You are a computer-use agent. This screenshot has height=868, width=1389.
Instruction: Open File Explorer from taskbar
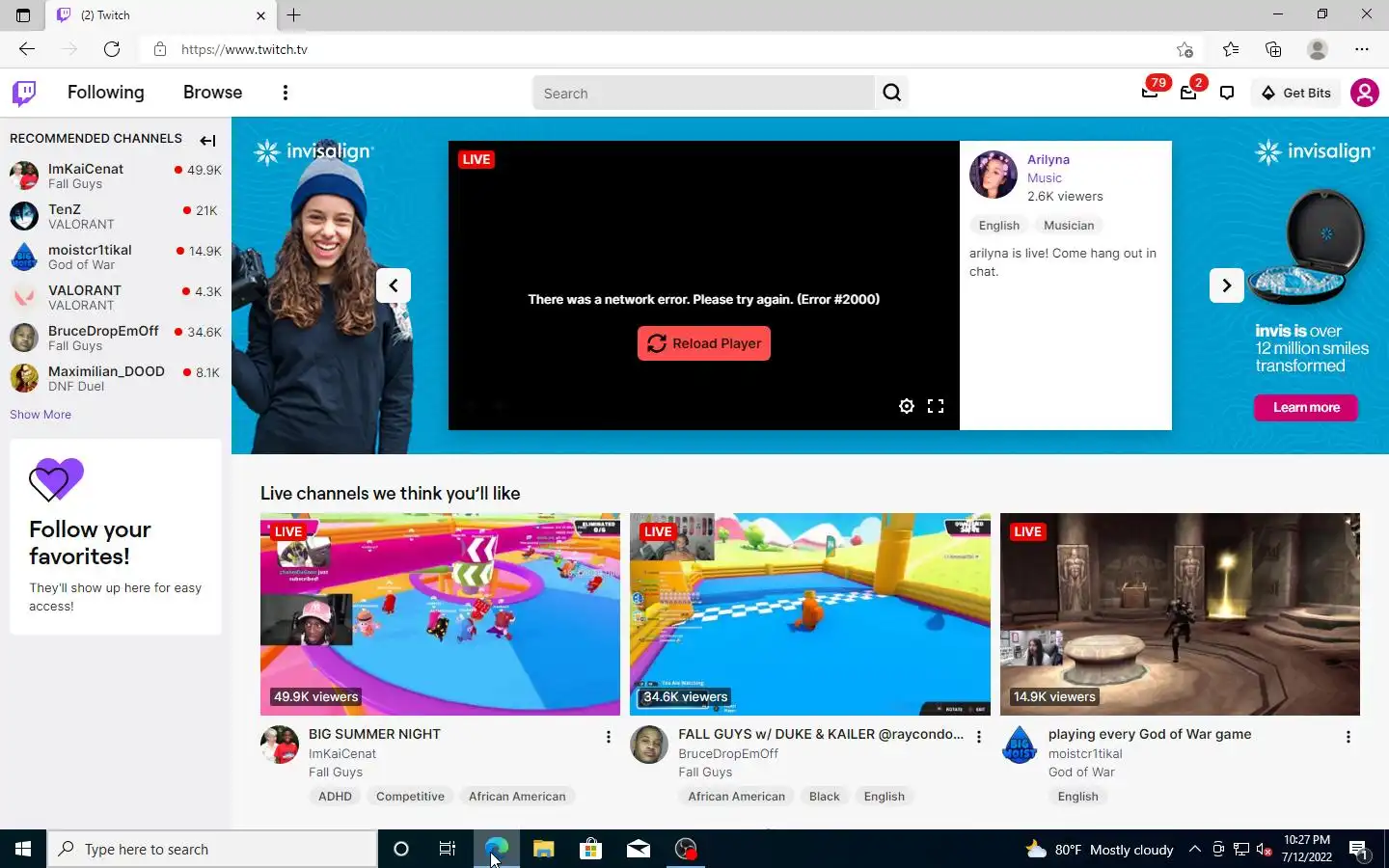click(543, 849)
